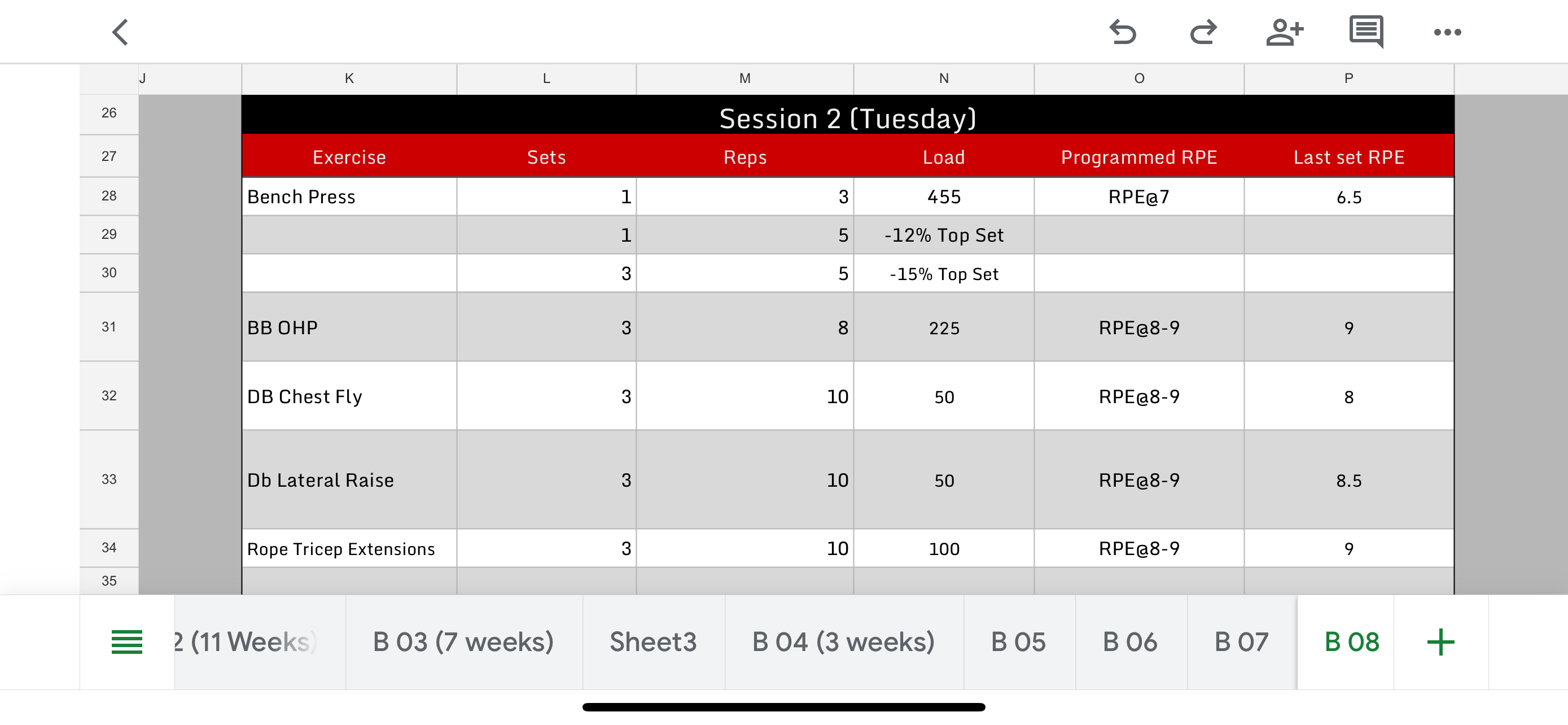Select the B 03 (7 weeks) tab

pyautogui.click(x=463, y=642)
